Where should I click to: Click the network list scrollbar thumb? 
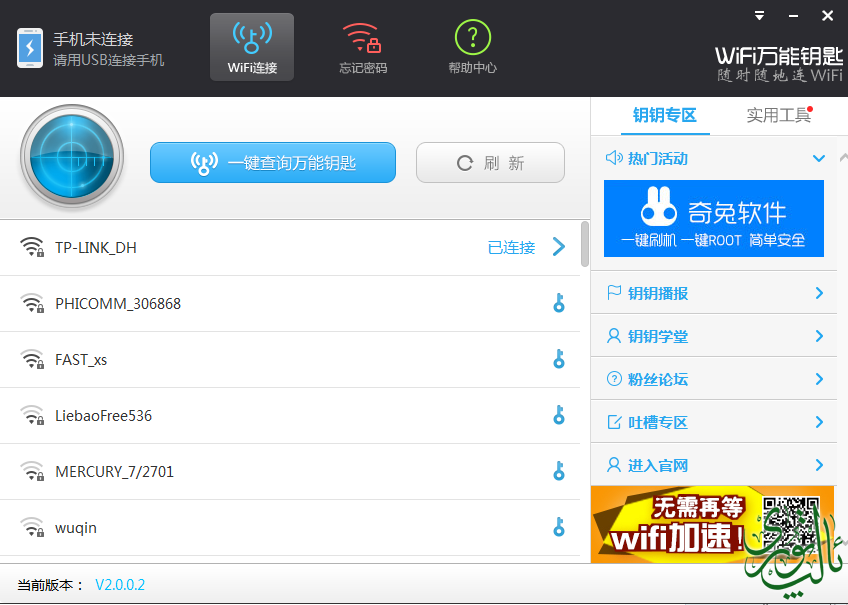click(x=585, y=244)
